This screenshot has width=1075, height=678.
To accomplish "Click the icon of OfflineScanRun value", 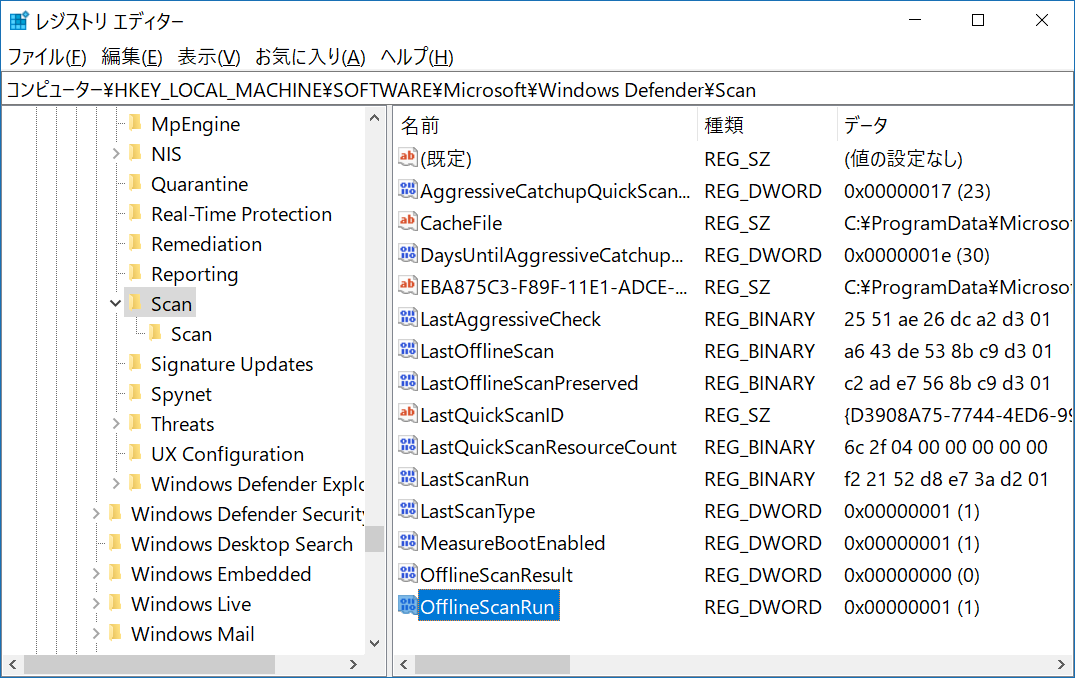I will tap(407, 606).
